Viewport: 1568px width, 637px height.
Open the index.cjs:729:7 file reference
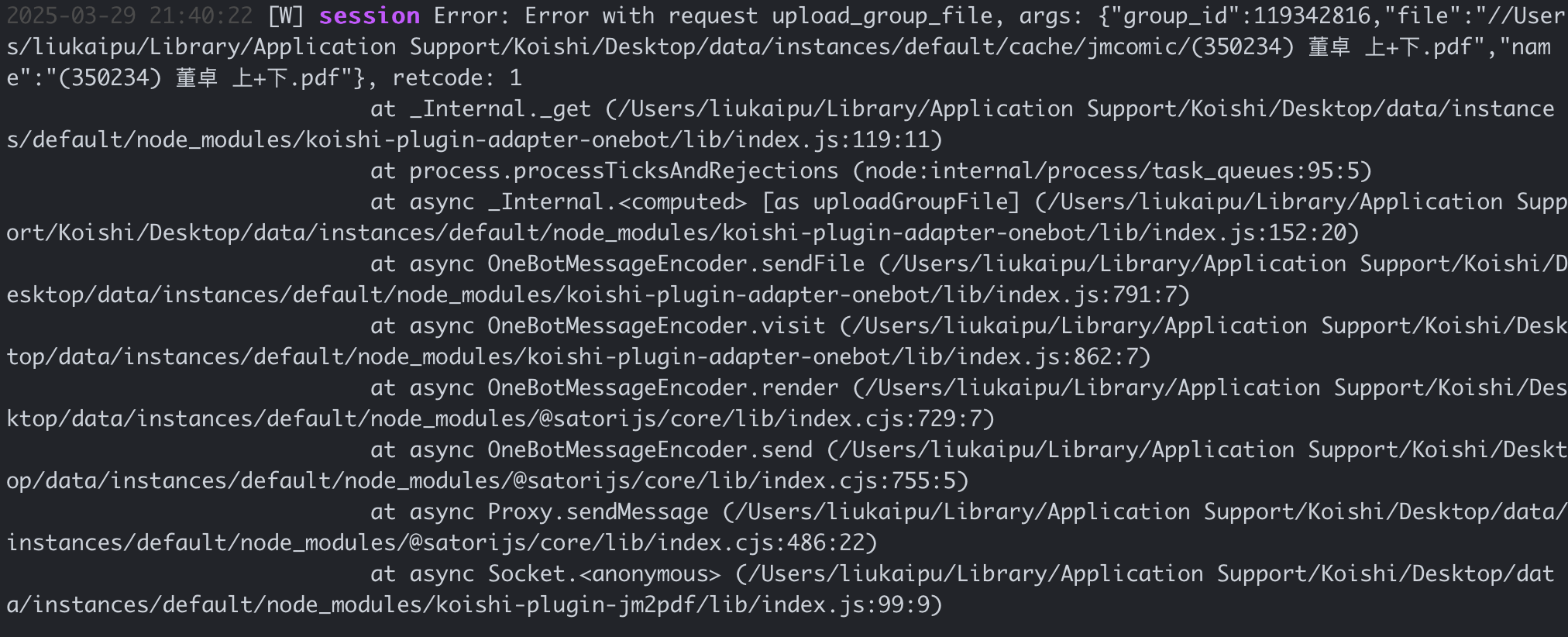(885, 418)
